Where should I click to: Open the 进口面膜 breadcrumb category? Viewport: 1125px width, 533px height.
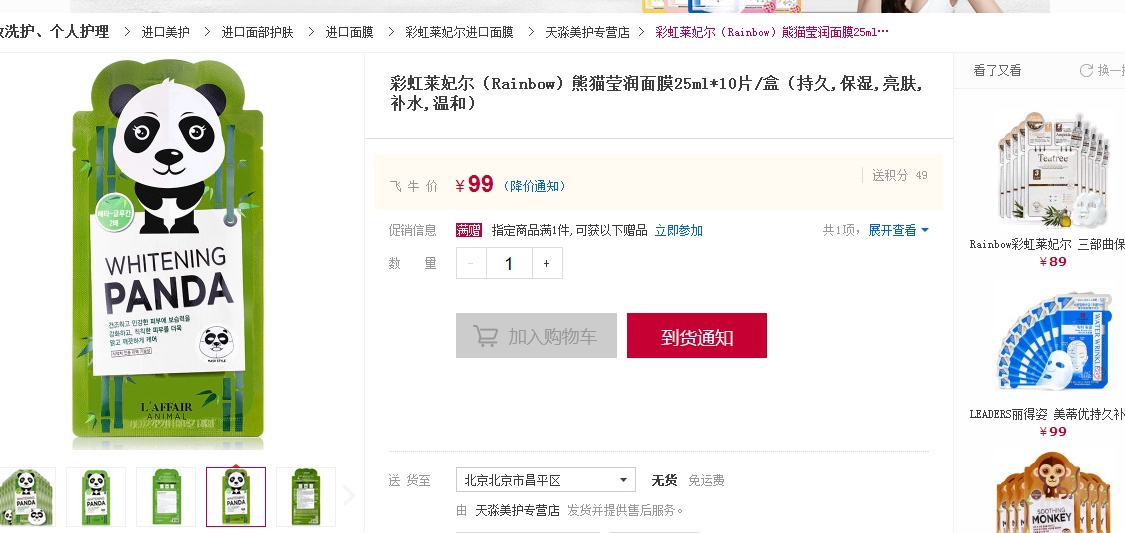click(x=349, y=32)
